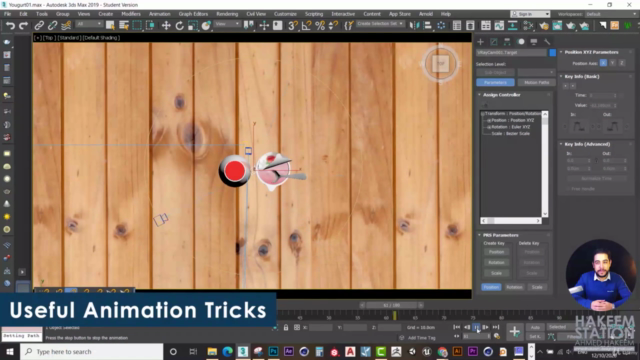
Task: Collapse the Key Info (Advanced) rollout
Action: tap(587, 144)
